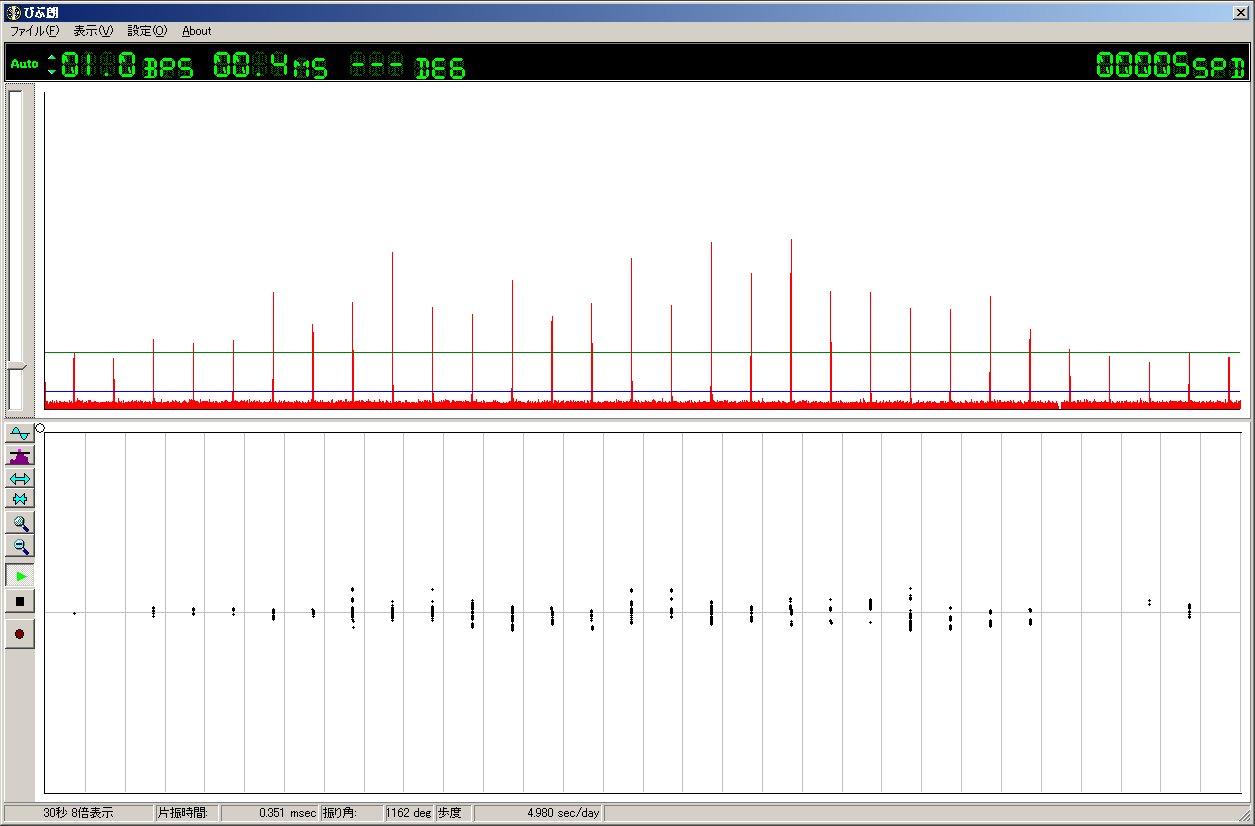Select the purple peak threshold tool
This screenshot has height=826, width=1255.
coord(20,456)
